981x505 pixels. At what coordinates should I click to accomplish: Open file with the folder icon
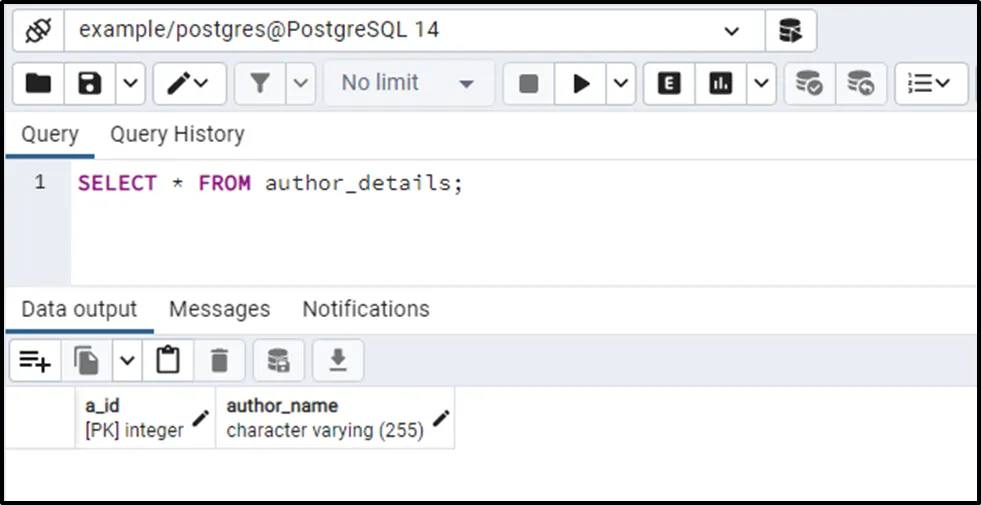pyautogui.click(x=38, y=84)
